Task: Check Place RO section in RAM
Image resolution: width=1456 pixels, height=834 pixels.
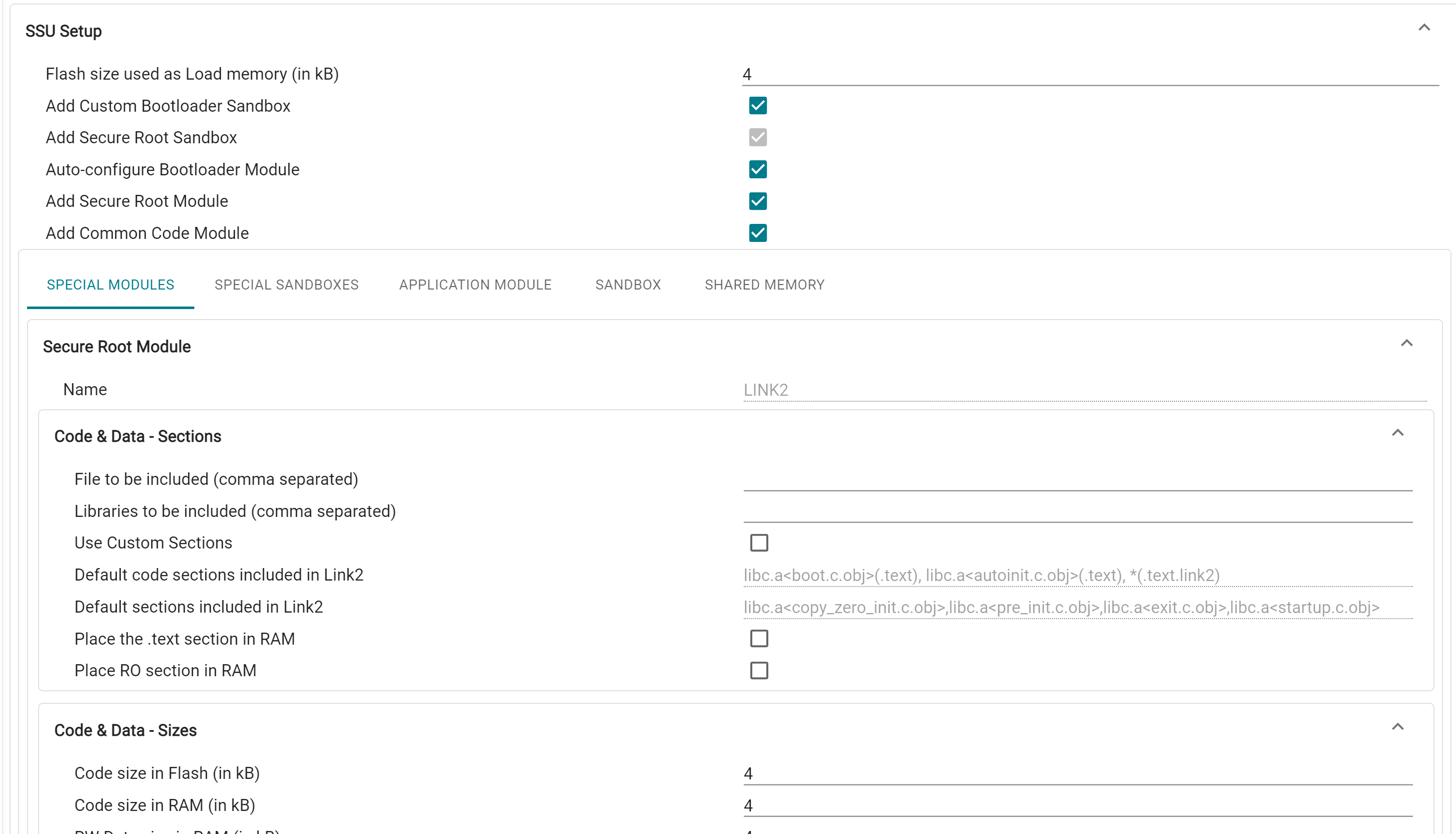Action: [759, 670]
